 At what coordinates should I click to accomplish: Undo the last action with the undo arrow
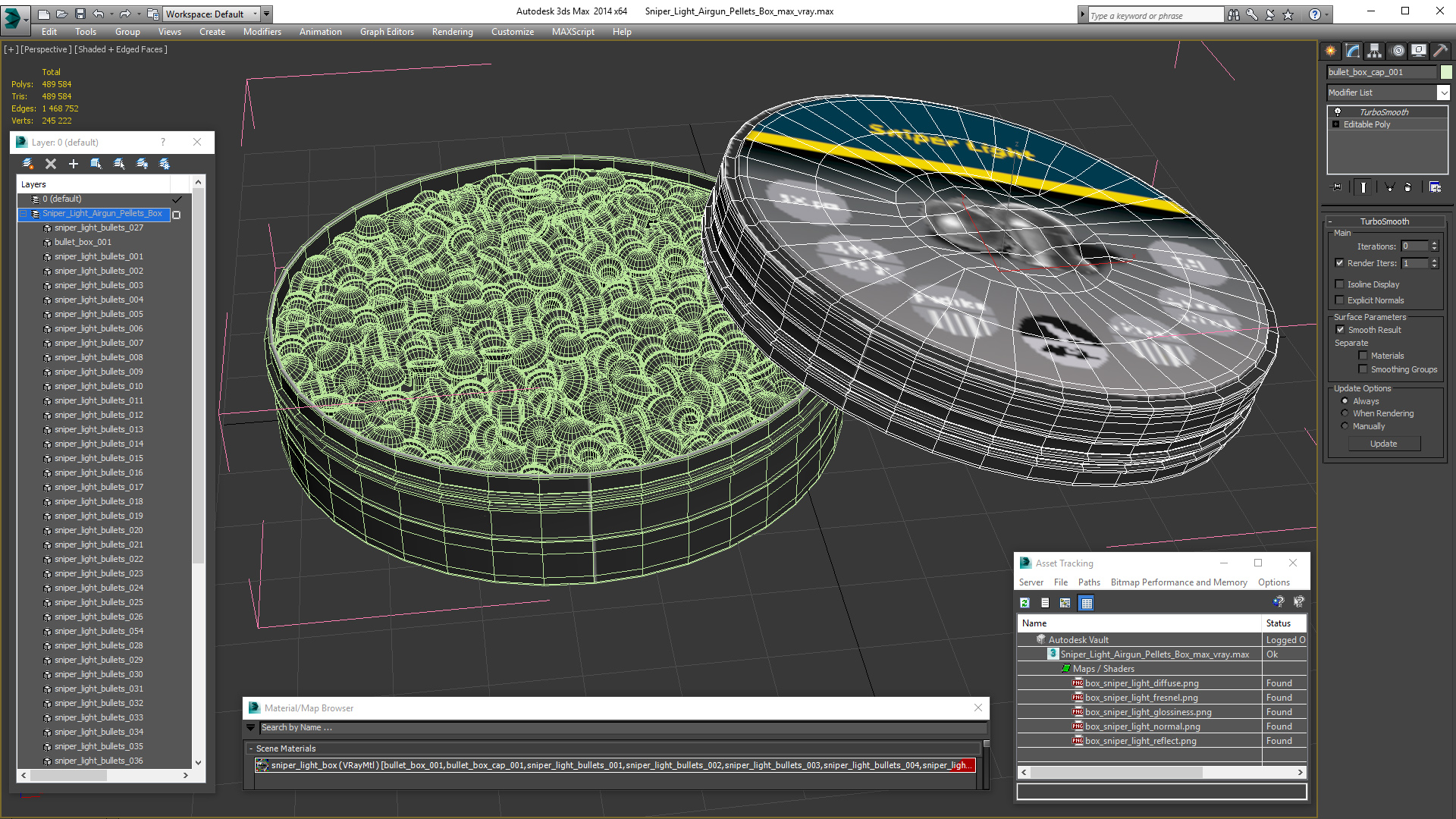click(99, 14)
